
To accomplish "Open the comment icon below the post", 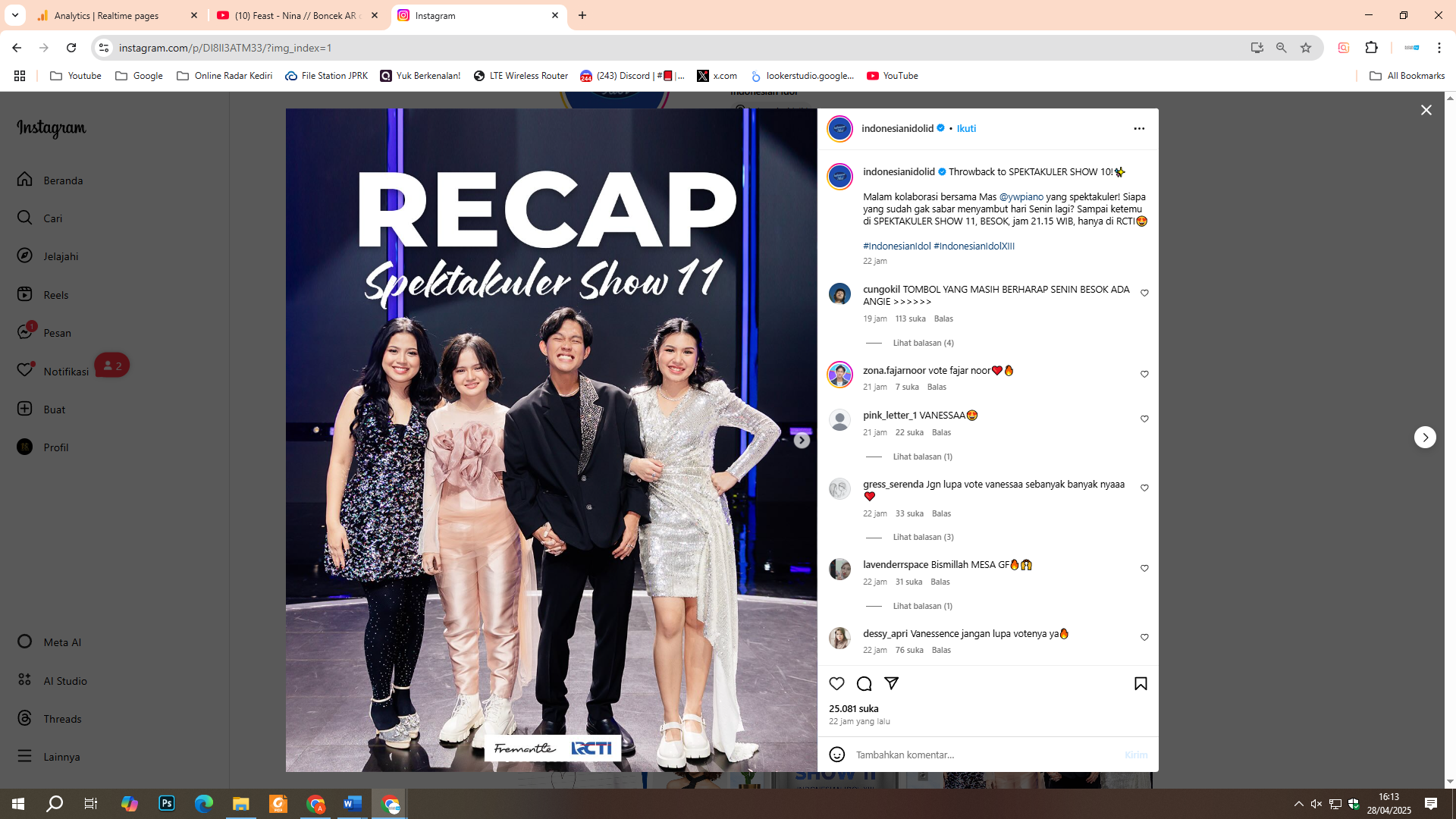I will click(864, 683).
